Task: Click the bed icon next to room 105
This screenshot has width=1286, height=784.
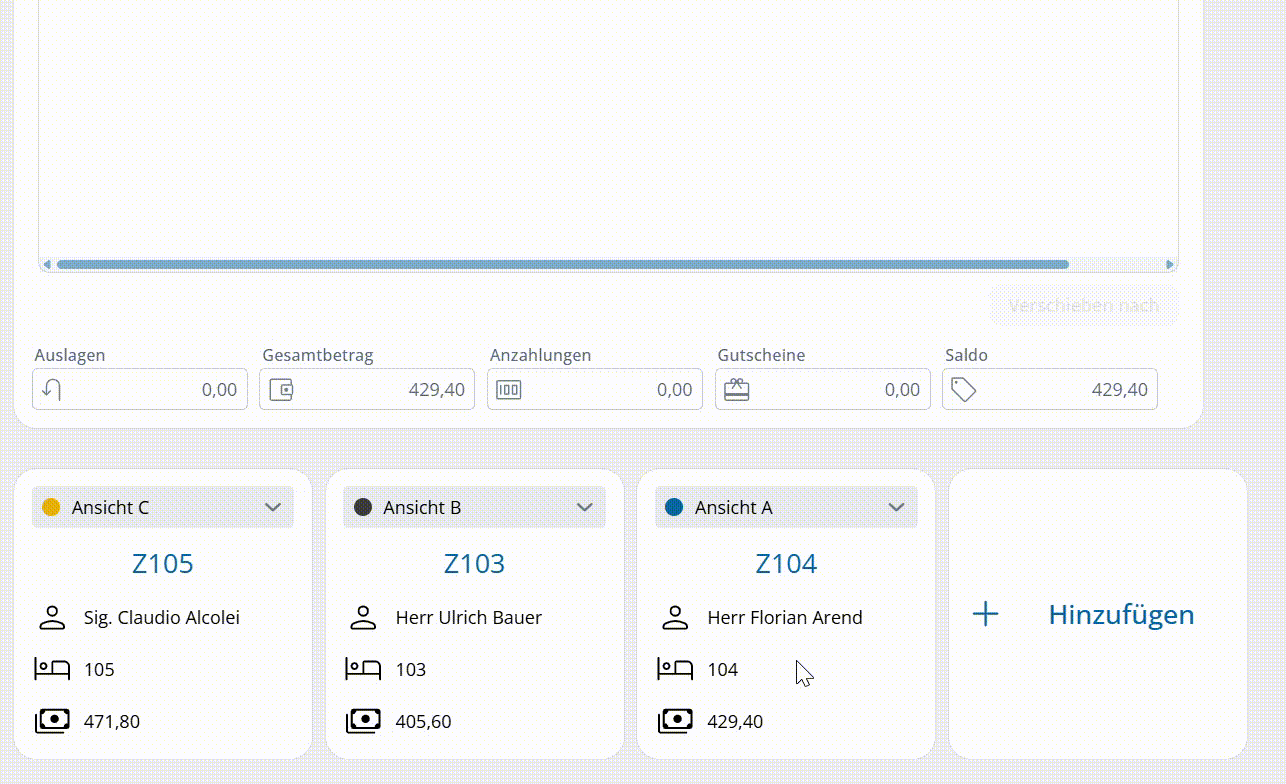Action: [52, 669]
